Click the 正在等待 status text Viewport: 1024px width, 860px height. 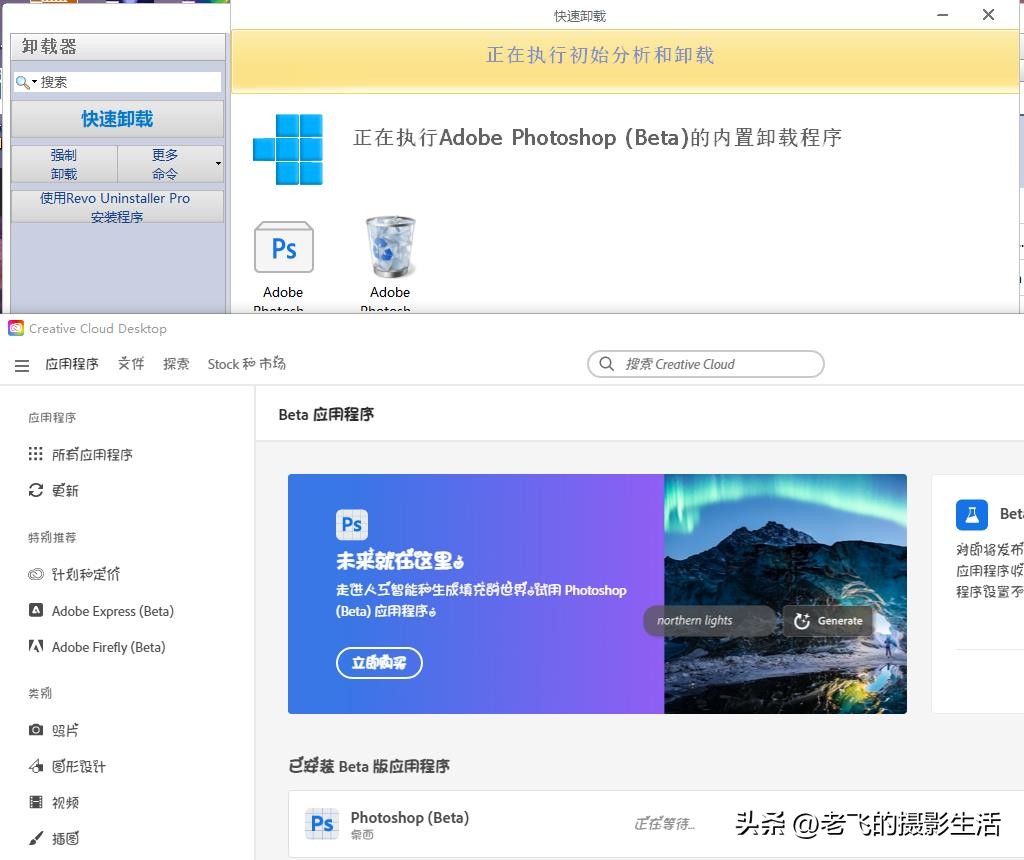pyautogui.click(x=664, y=823)
